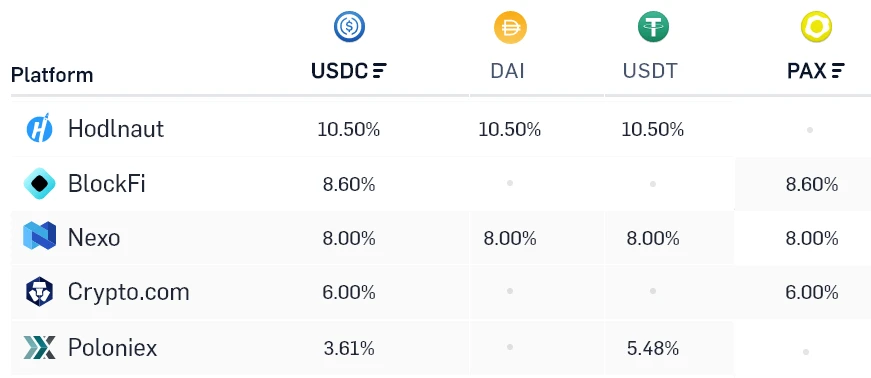Viewport: 871px width, 378px height.
Task: Click the Hodlnaut logo icon
Action: [39, 128]
